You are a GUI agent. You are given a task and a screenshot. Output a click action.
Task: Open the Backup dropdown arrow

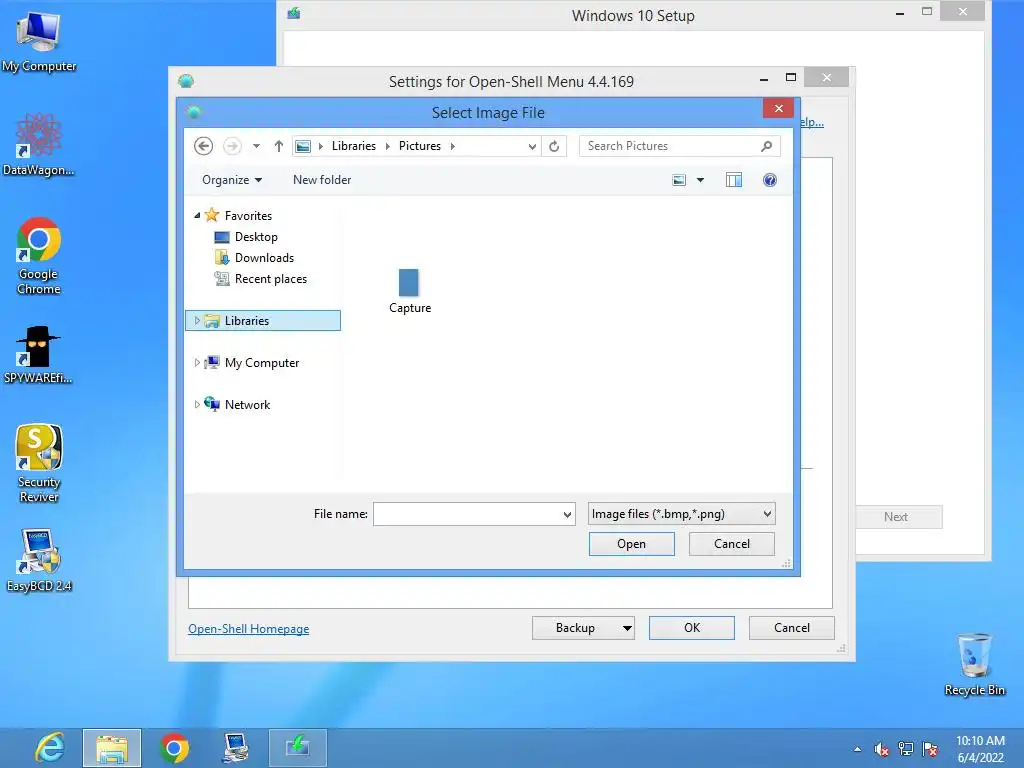pyautogui.click(x=627, y=628)
